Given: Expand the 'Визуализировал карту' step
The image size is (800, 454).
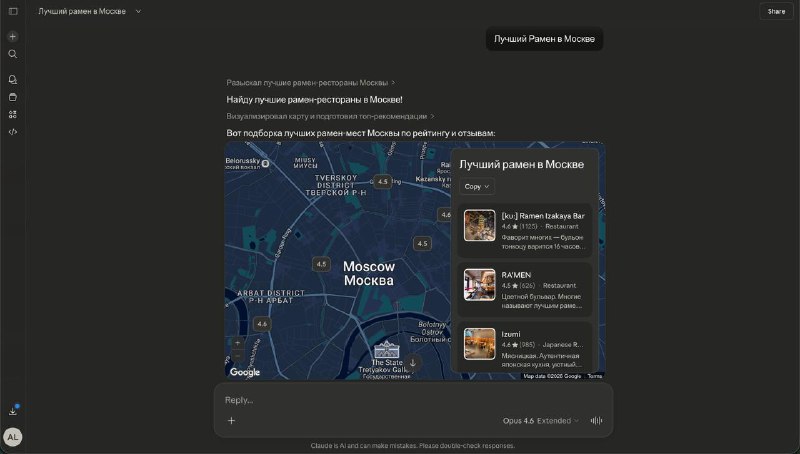Looking at the screenshot, I should [x=330, y=116].
